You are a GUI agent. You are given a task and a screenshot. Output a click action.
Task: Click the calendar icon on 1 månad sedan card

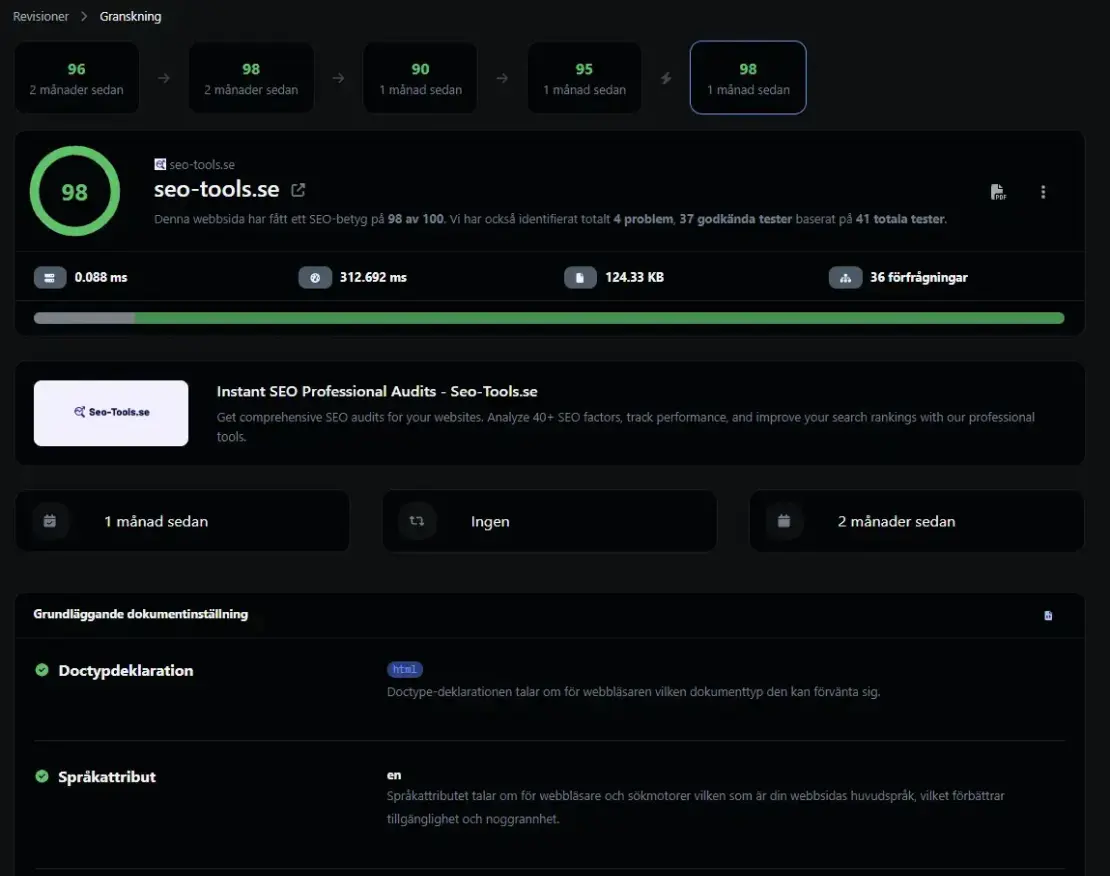(50, 520)
